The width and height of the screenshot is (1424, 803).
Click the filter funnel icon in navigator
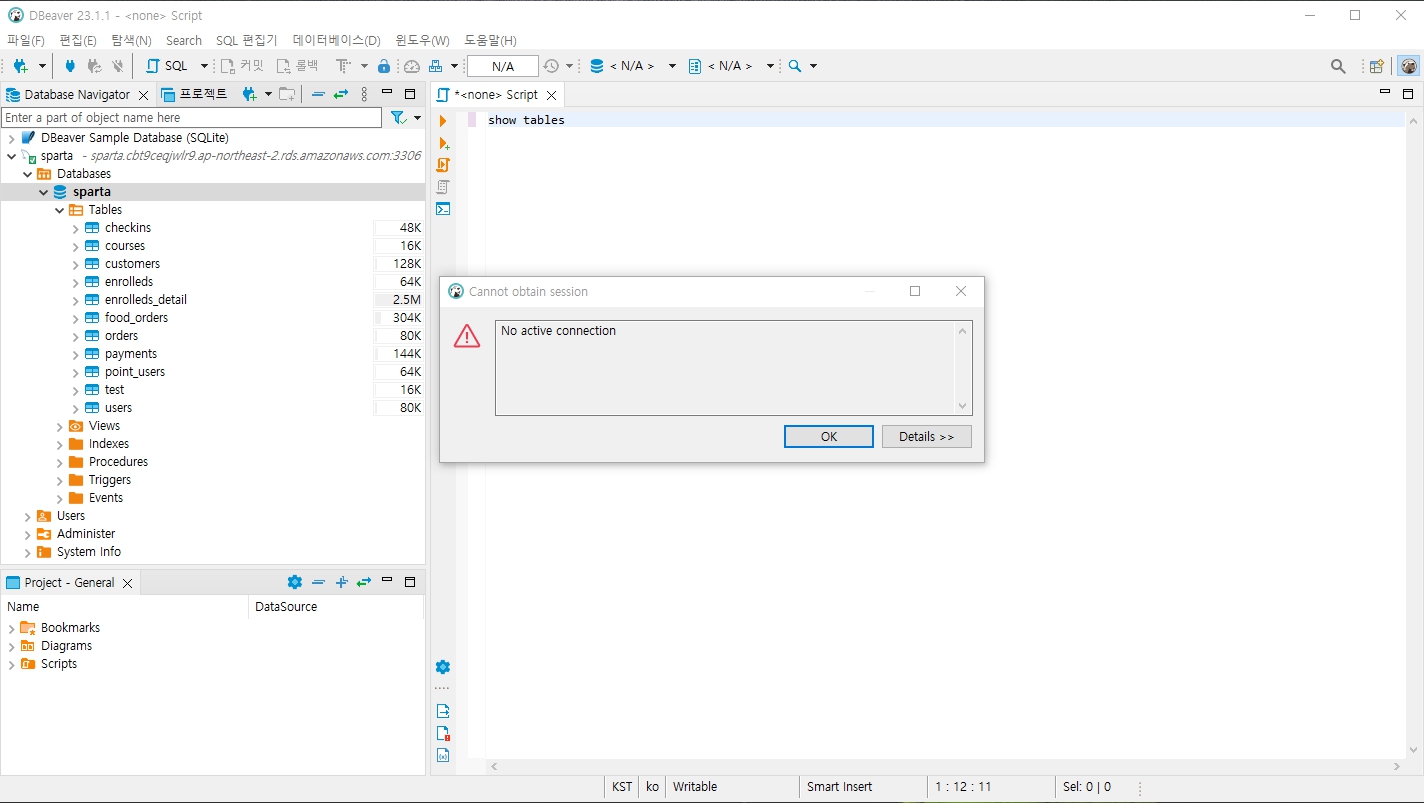point(399,118)
